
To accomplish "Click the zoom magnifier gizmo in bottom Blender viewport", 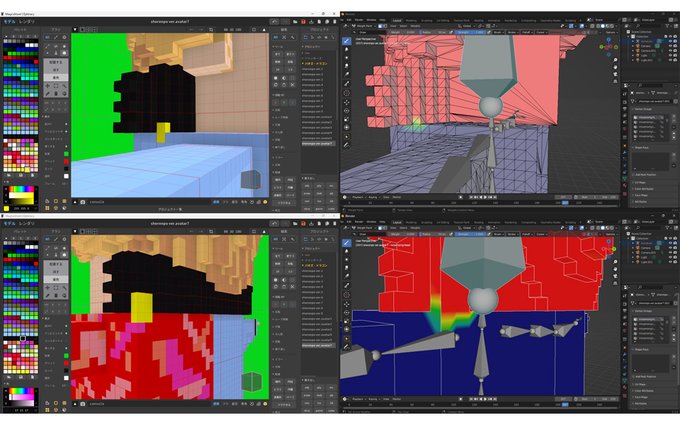I will click(615, 262).
